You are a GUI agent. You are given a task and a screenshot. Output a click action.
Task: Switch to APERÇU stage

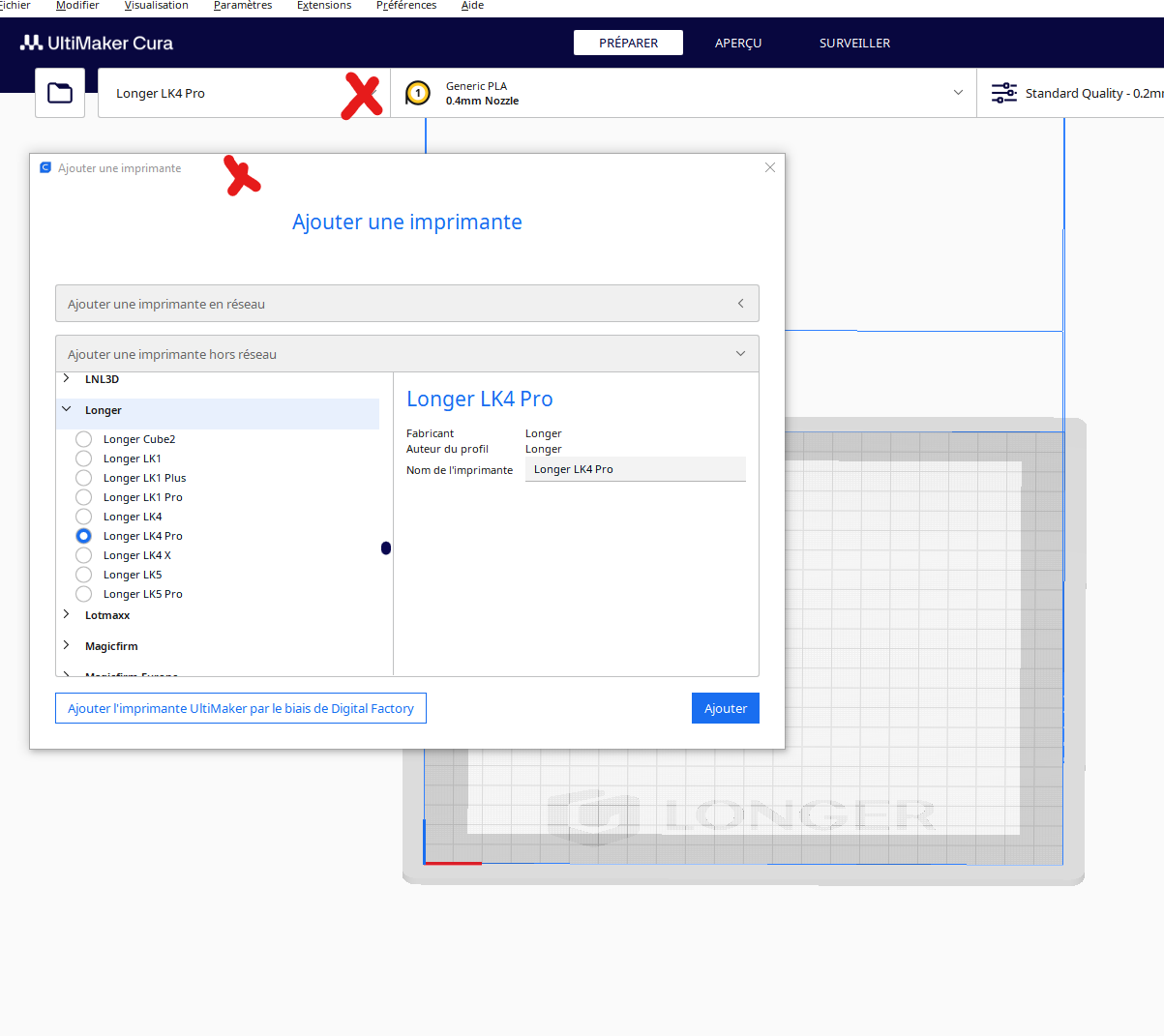point(738,43)
